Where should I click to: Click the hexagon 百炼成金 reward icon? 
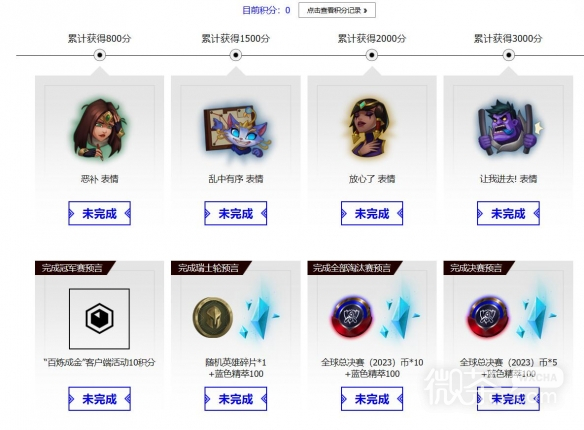[99, 319]
